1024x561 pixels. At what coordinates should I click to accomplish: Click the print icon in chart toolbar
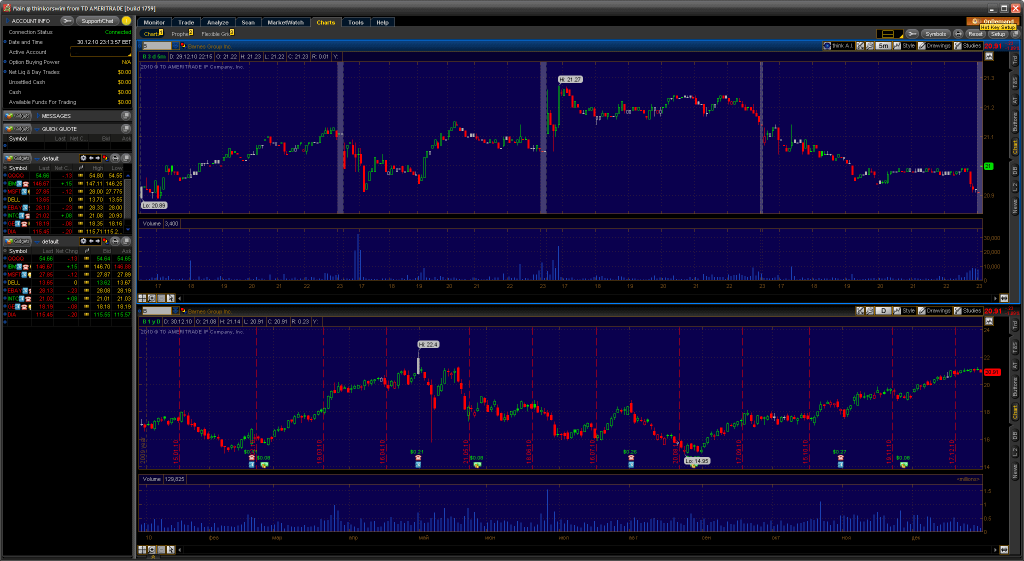pos(957,34)
